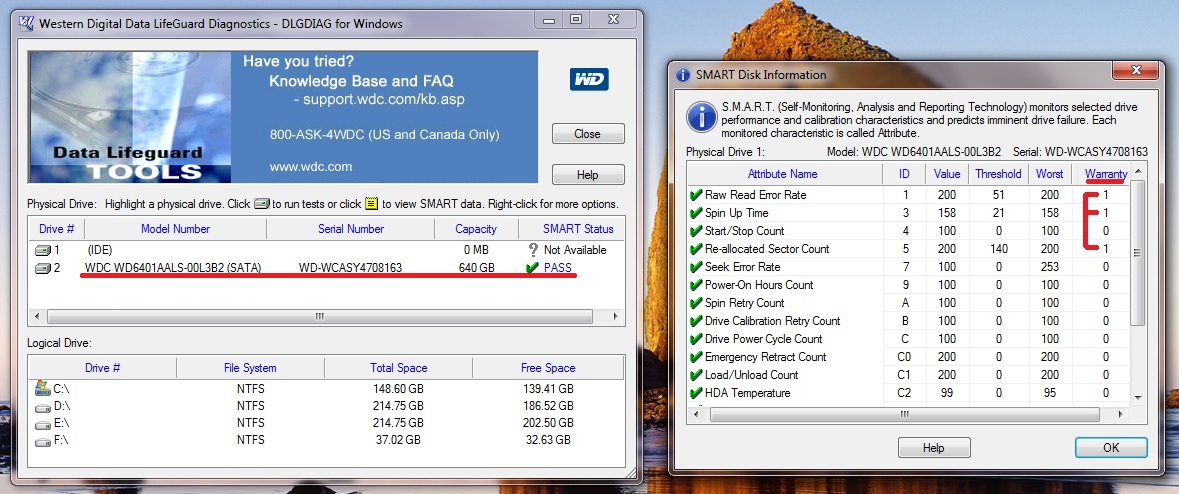Image resolution: width=1179 pixels, height=494 pixels.
Task: Click checkmark beside Spin Up Time
Action: tap(696, 213)
